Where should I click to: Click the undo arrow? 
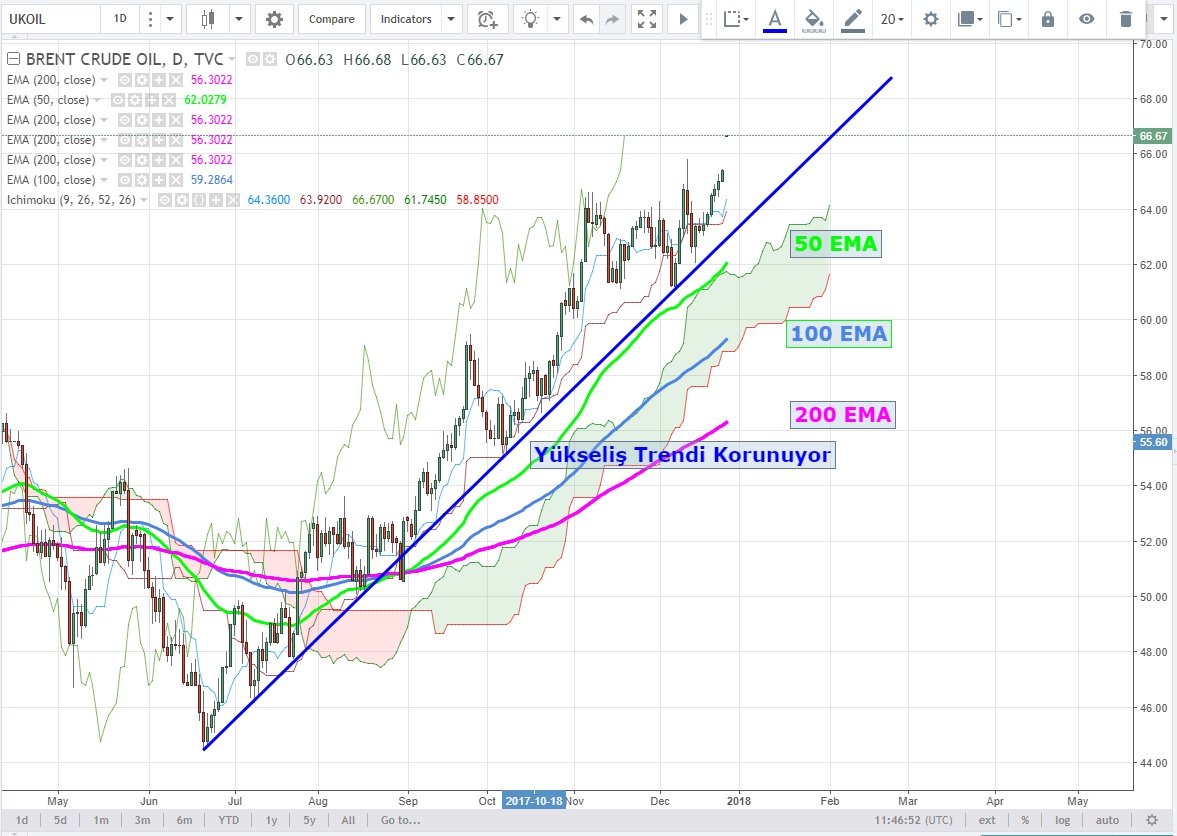pyautogui.click(x=586, y=19)
